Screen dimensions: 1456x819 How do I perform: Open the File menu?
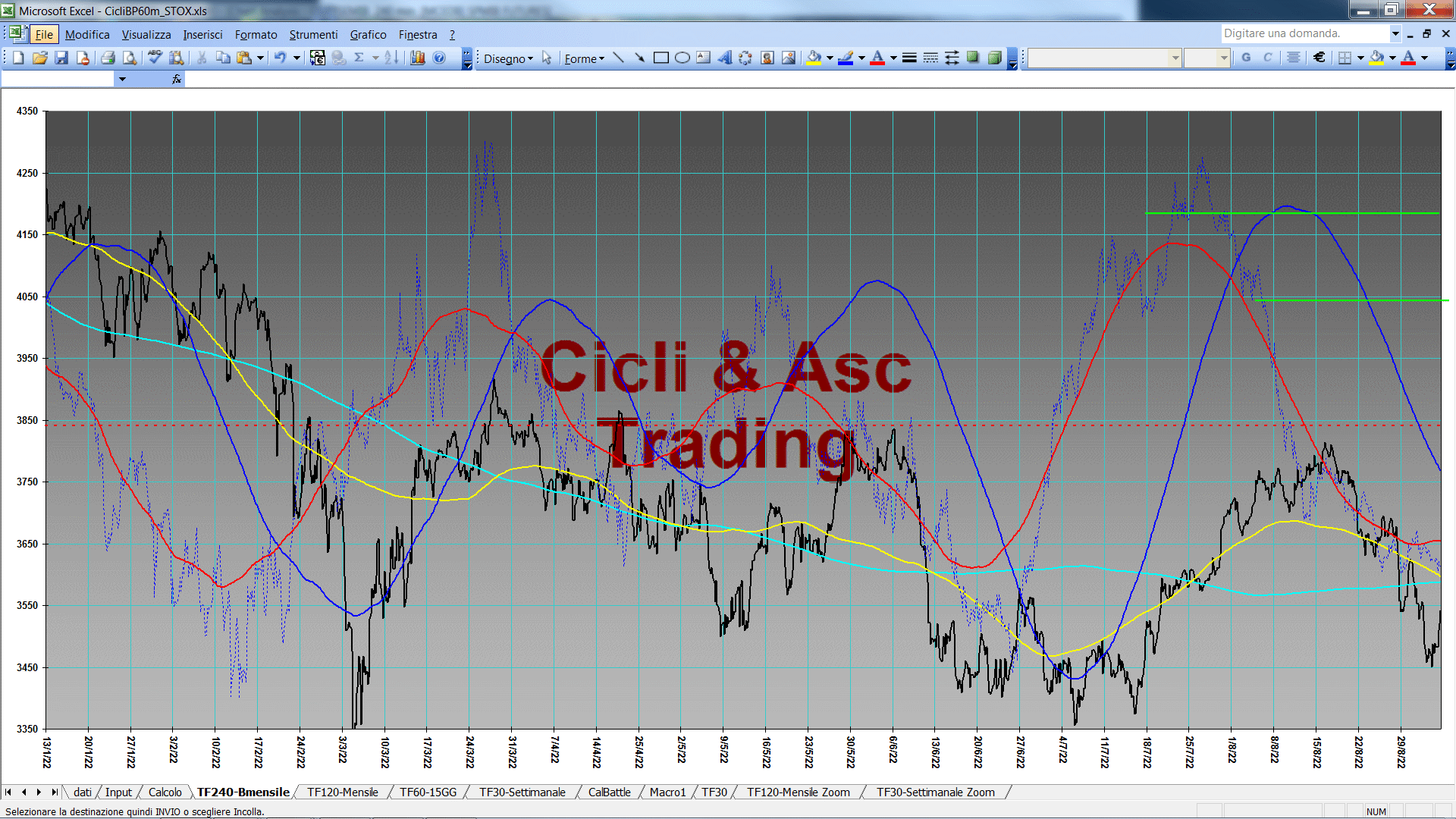(44, 35)
